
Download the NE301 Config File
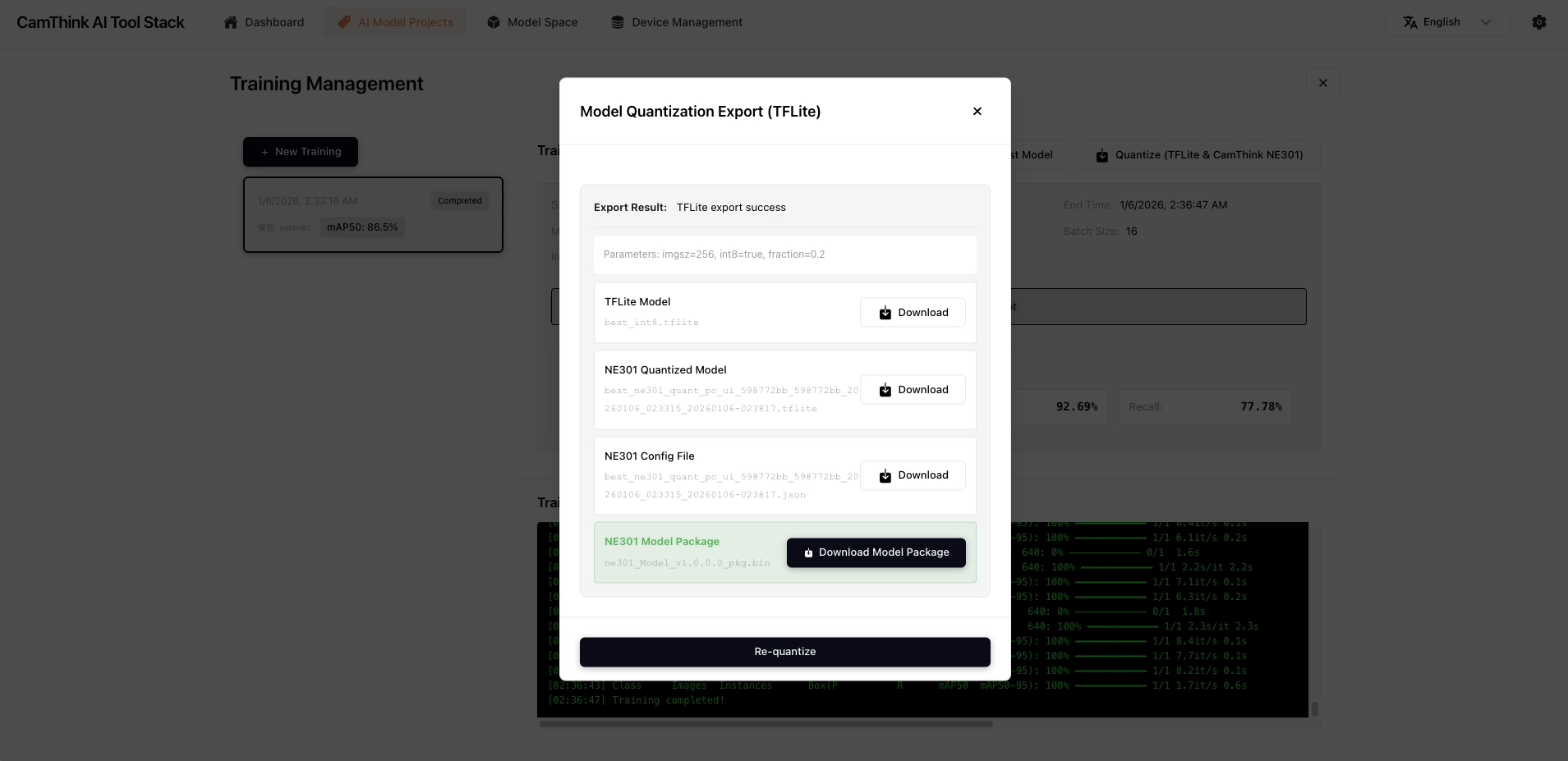point(912,475)
